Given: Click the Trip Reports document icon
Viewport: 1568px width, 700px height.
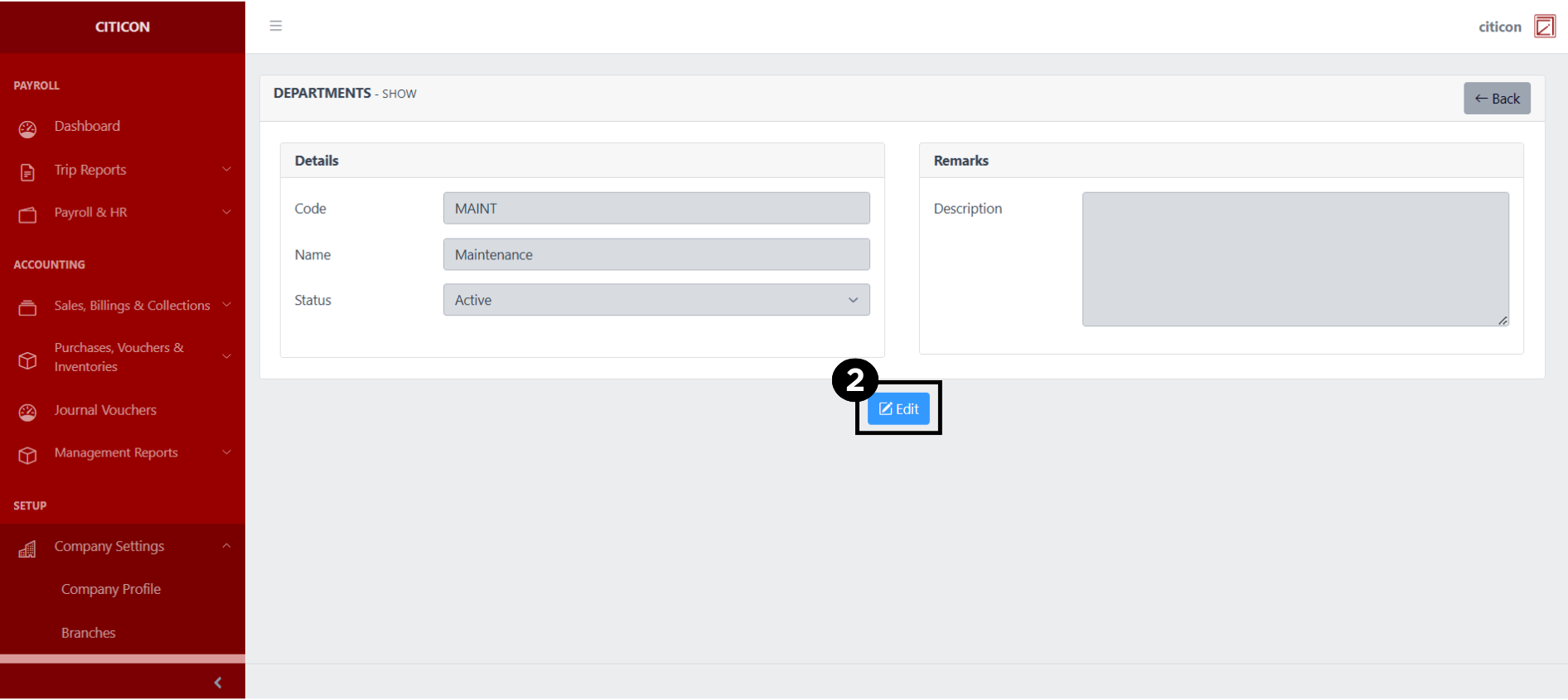Looking at the screenshot, I should pos(28,171).
